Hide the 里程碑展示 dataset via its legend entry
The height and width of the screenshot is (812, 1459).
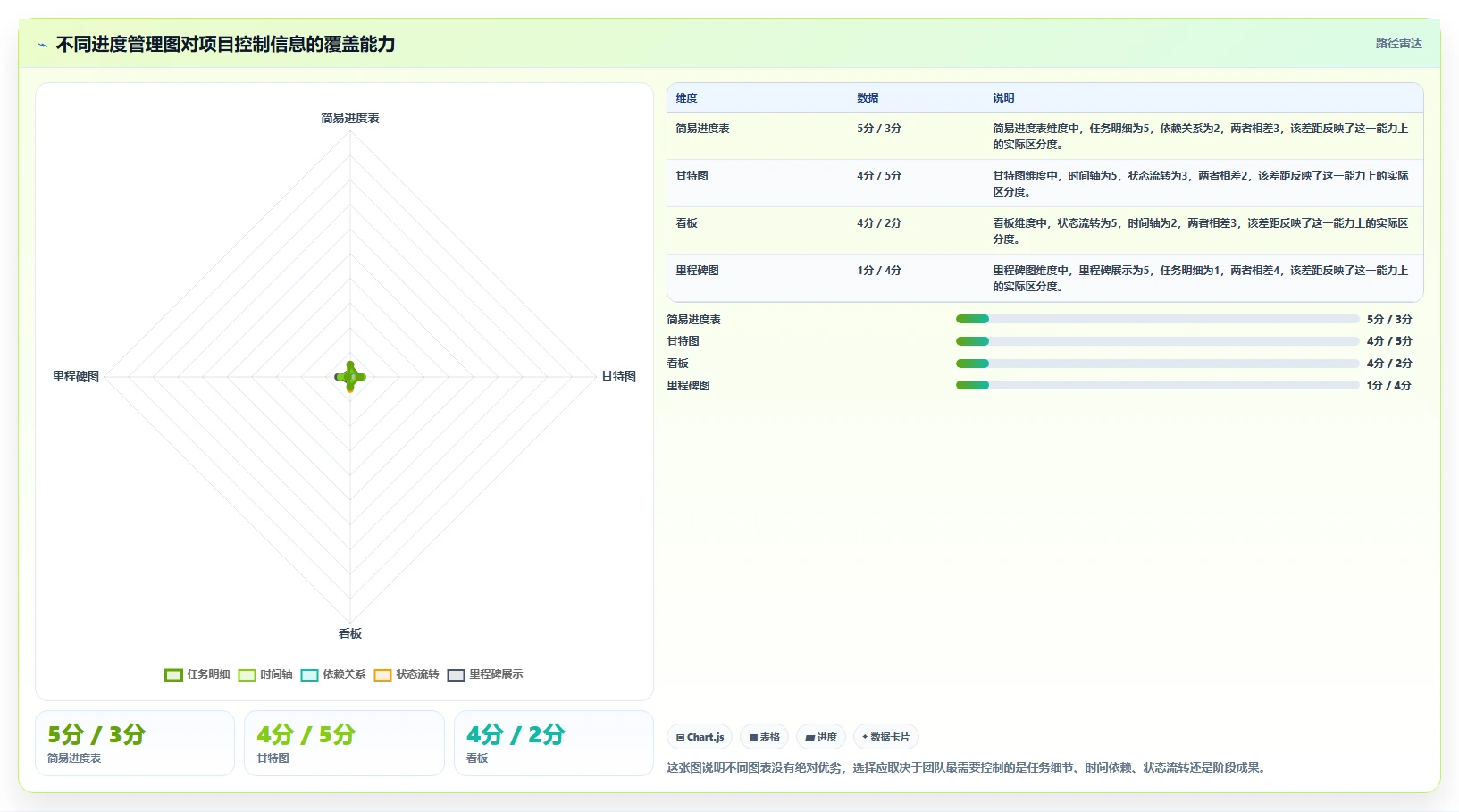(x=485, y=674)
